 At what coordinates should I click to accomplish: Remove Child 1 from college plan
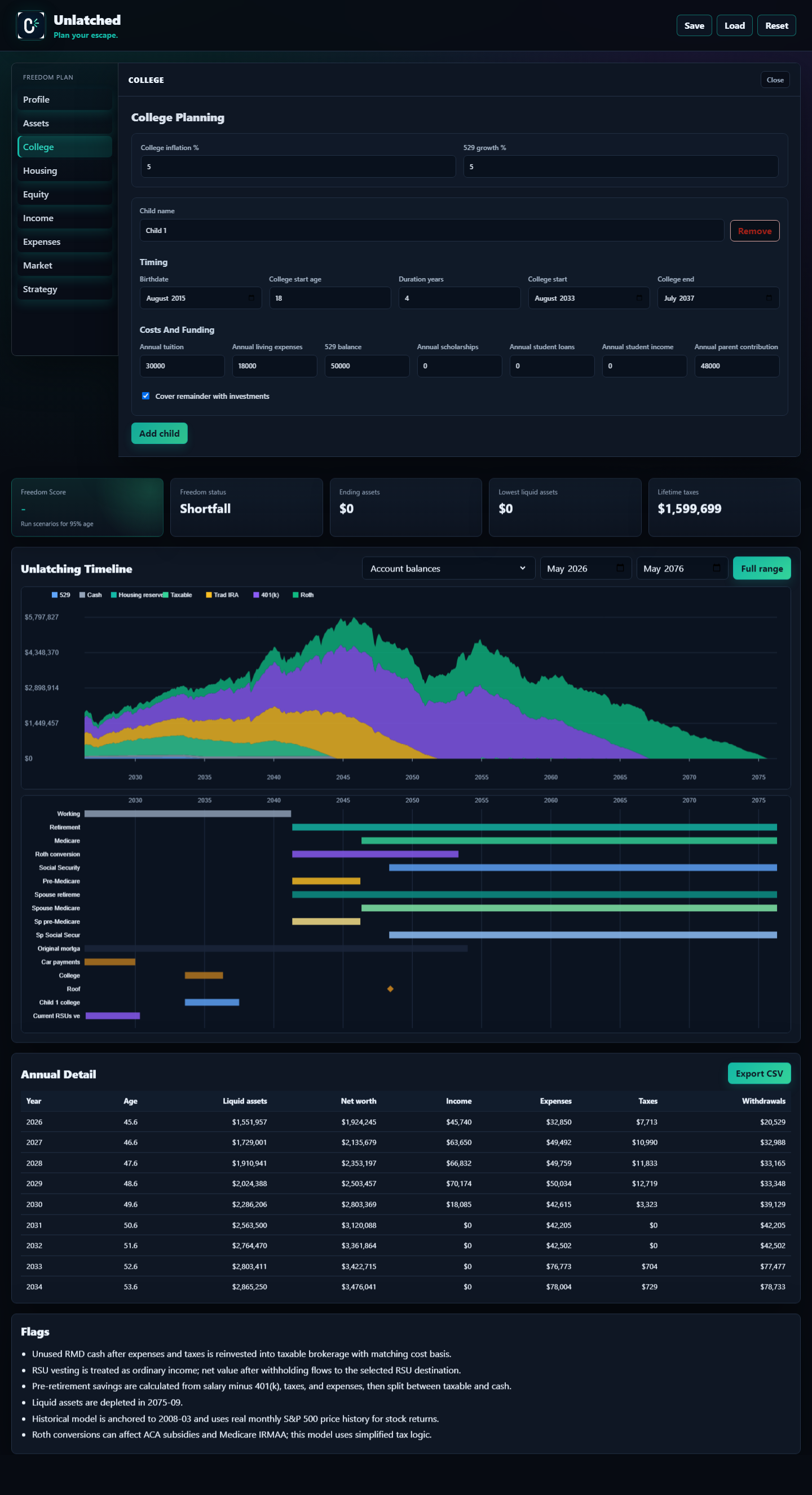coord(754,231)
